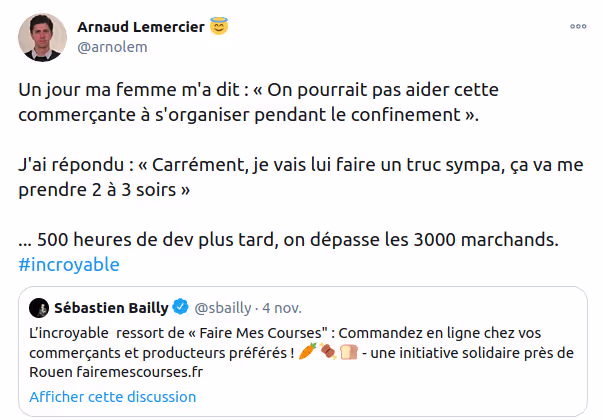Image resolution: width=603 pixels, height=420 pixels.
Task: Click the quoted text "L'incroyable ressort"
Action: 150,333
